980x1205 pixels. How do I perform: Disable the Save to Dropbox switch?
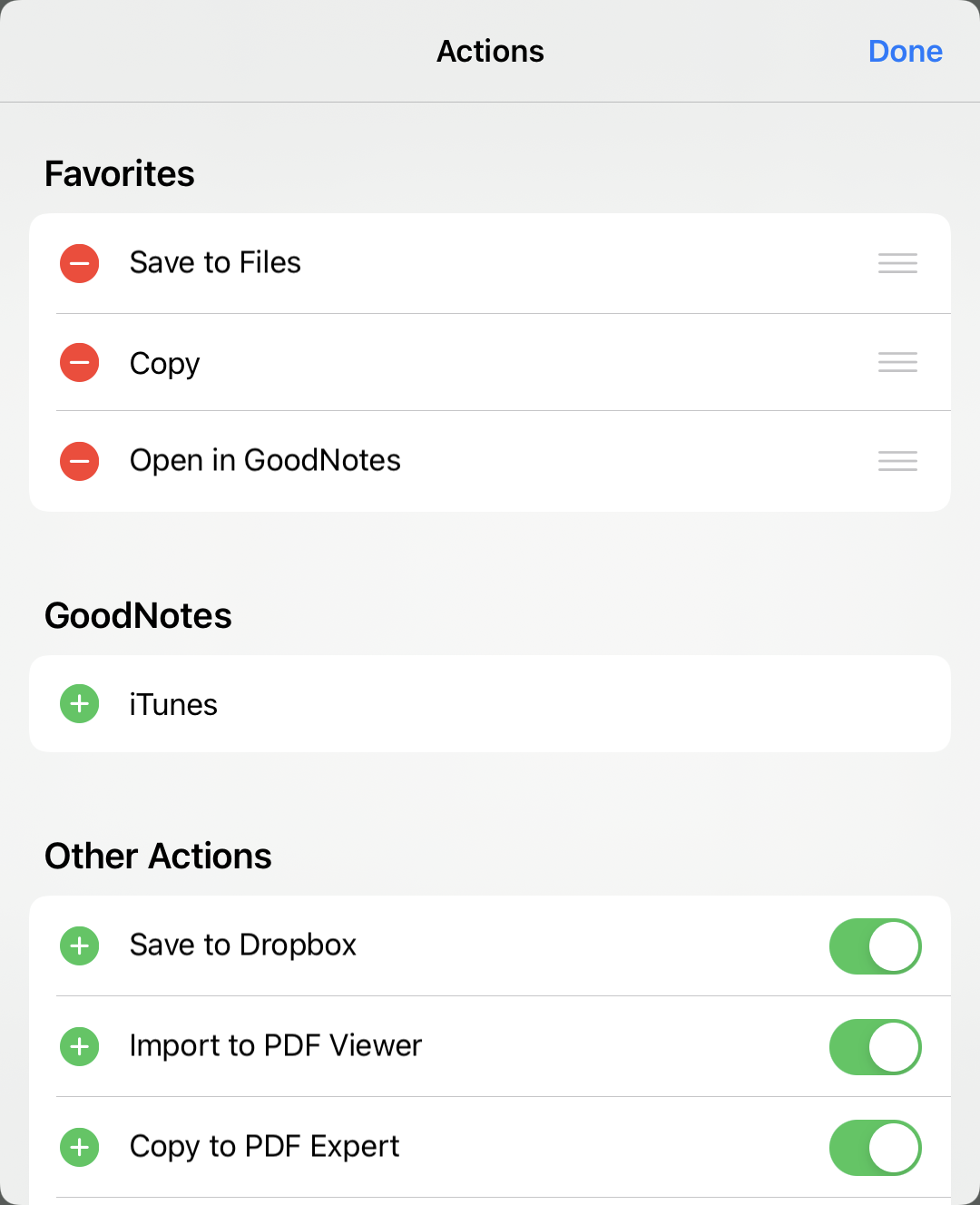tap(875, 946)
